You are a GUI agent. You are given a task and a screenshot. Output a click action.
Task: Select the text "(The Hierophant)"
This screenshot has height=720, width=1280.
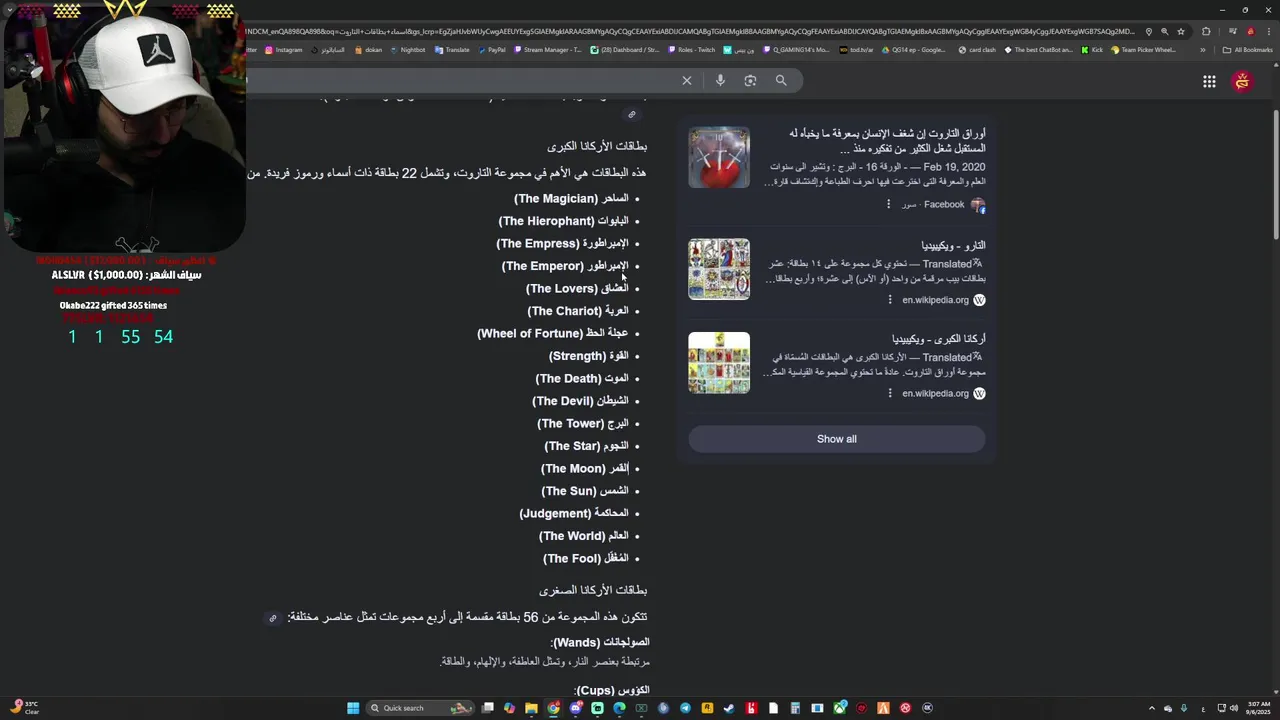pos(547,221)
